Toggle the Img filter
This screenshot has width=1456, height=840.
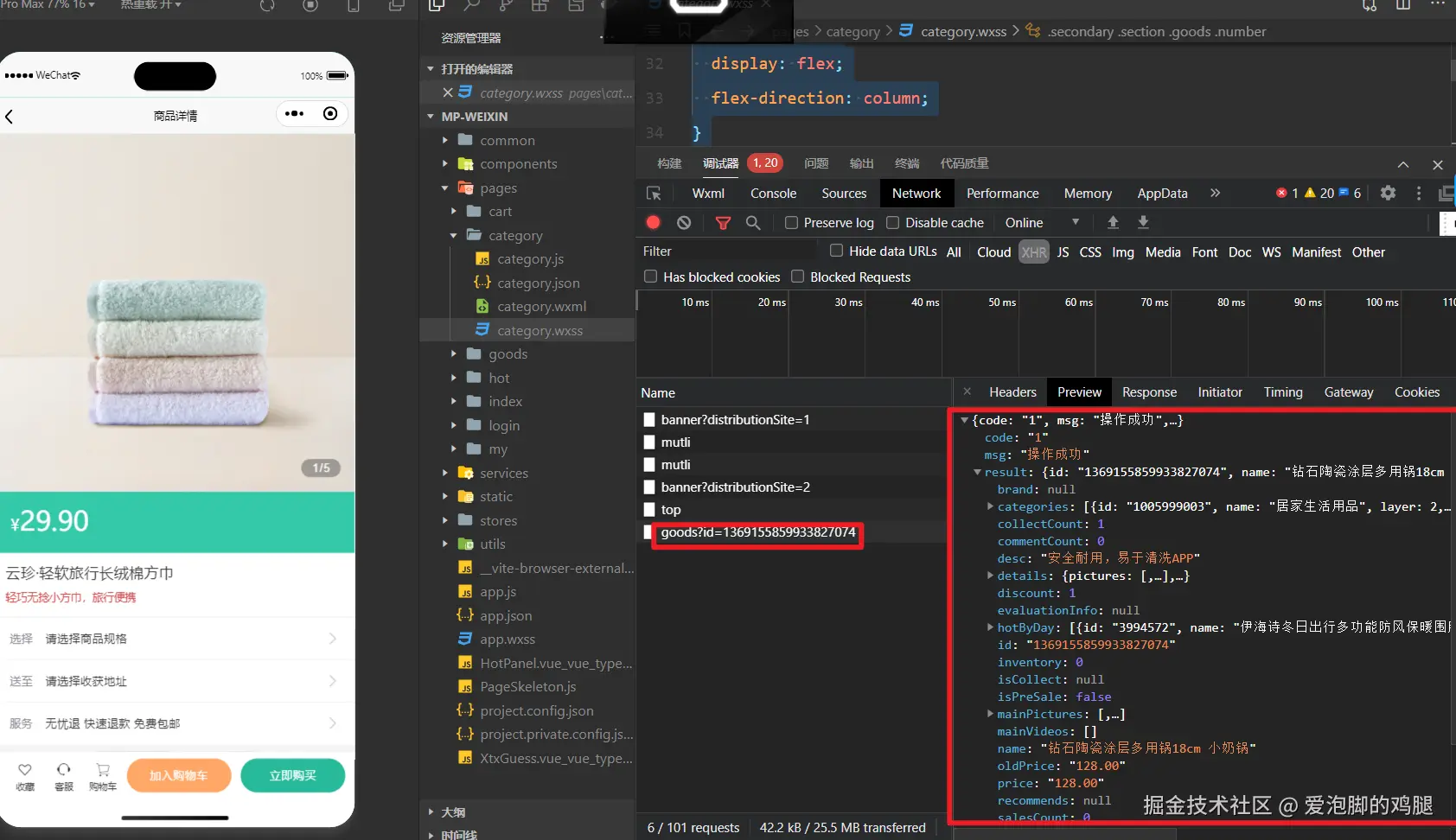click(1123, 252)
